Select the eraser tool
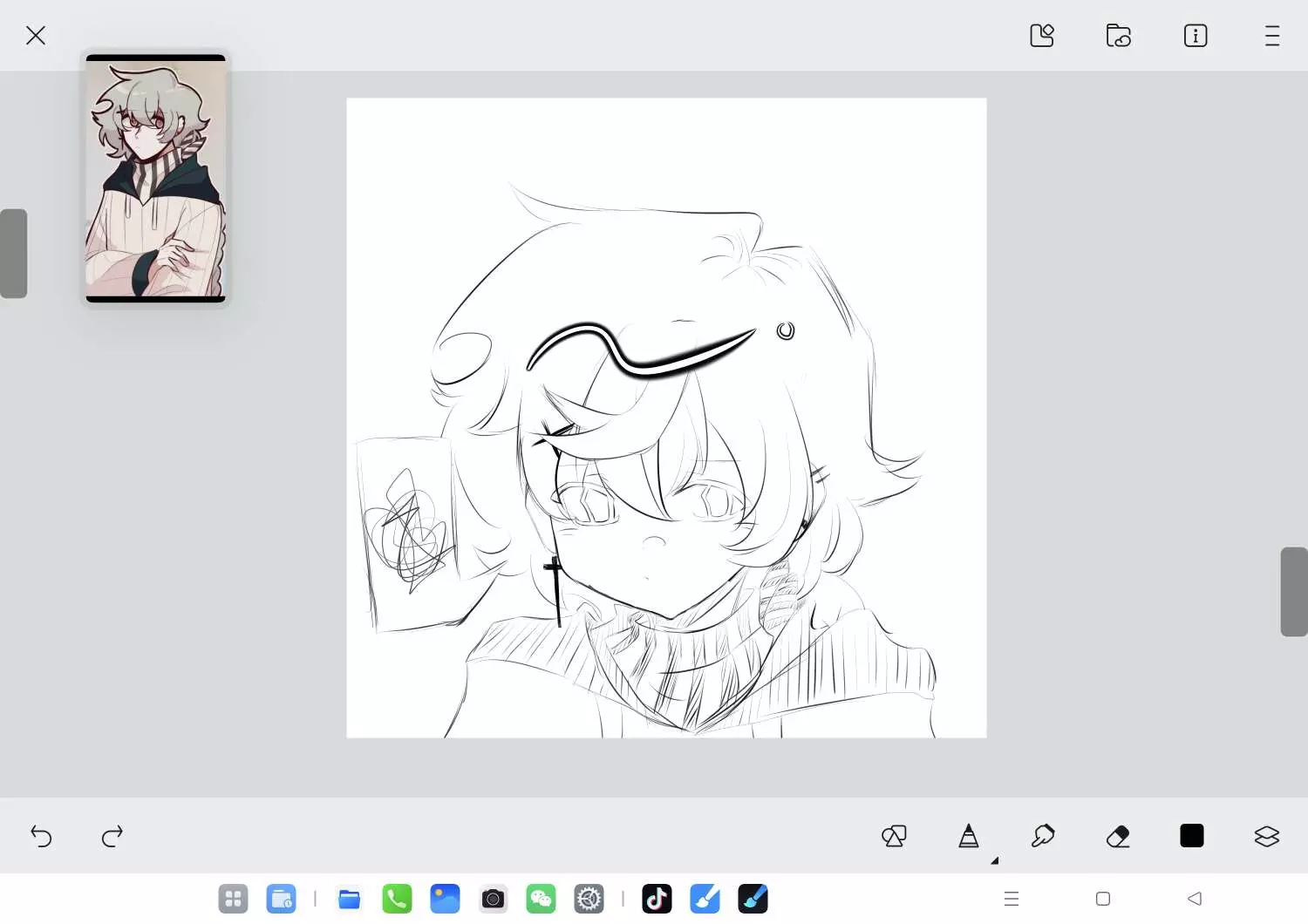Screen dimensions: 1308x924 point(1118,837)
